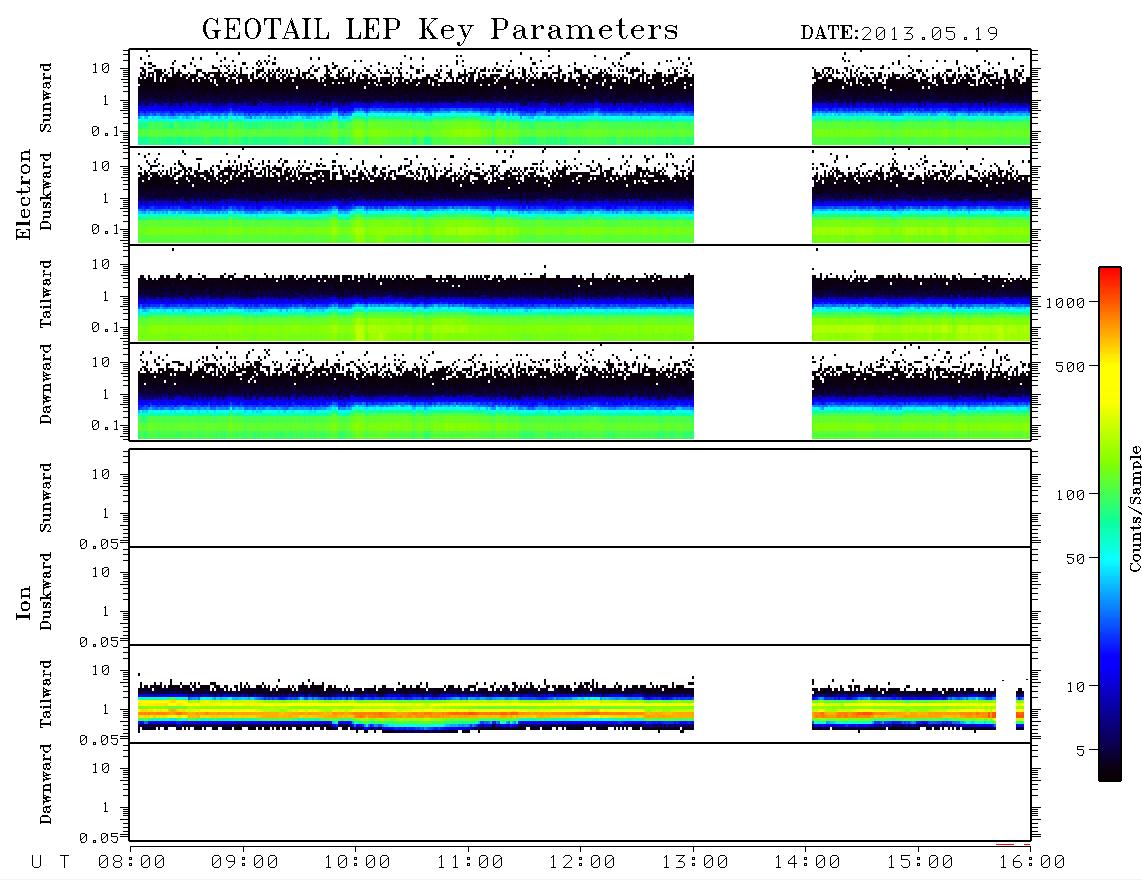Select the Ion Dawnward axis label
1142x880 pixels.
[46, 784]
